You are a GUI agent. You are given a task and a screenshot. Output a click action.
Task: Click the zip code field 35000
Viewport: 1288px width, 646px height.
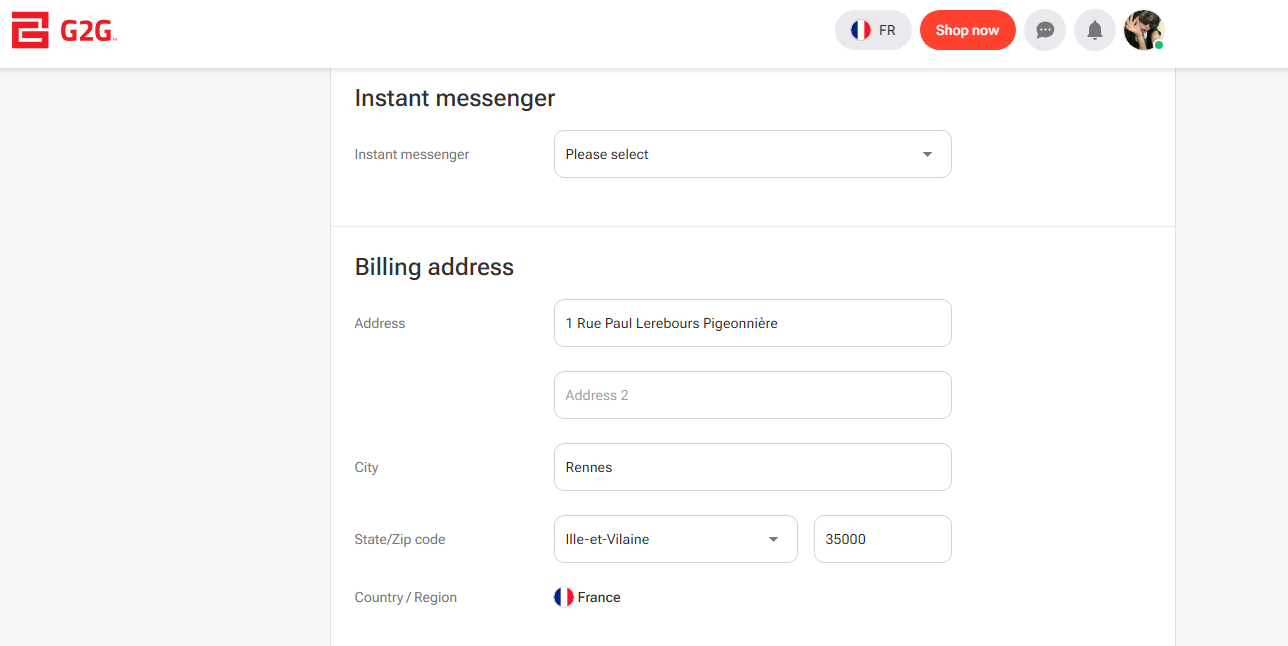(x=882, y=539)
